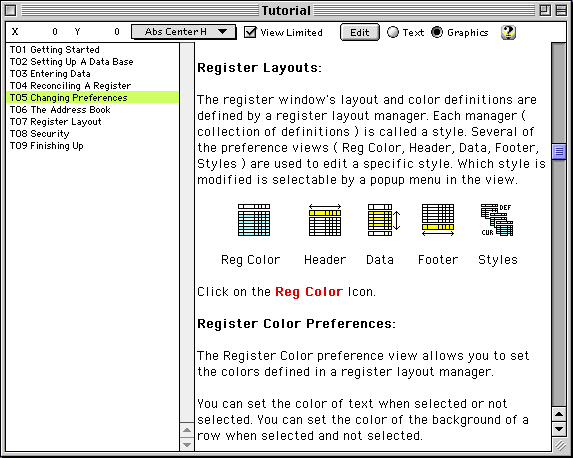Image resolution: width=573 pixels, height=458 pixels.
Task: Click the window zoom box
Action: pyautogui.click(x=545, y=10)
